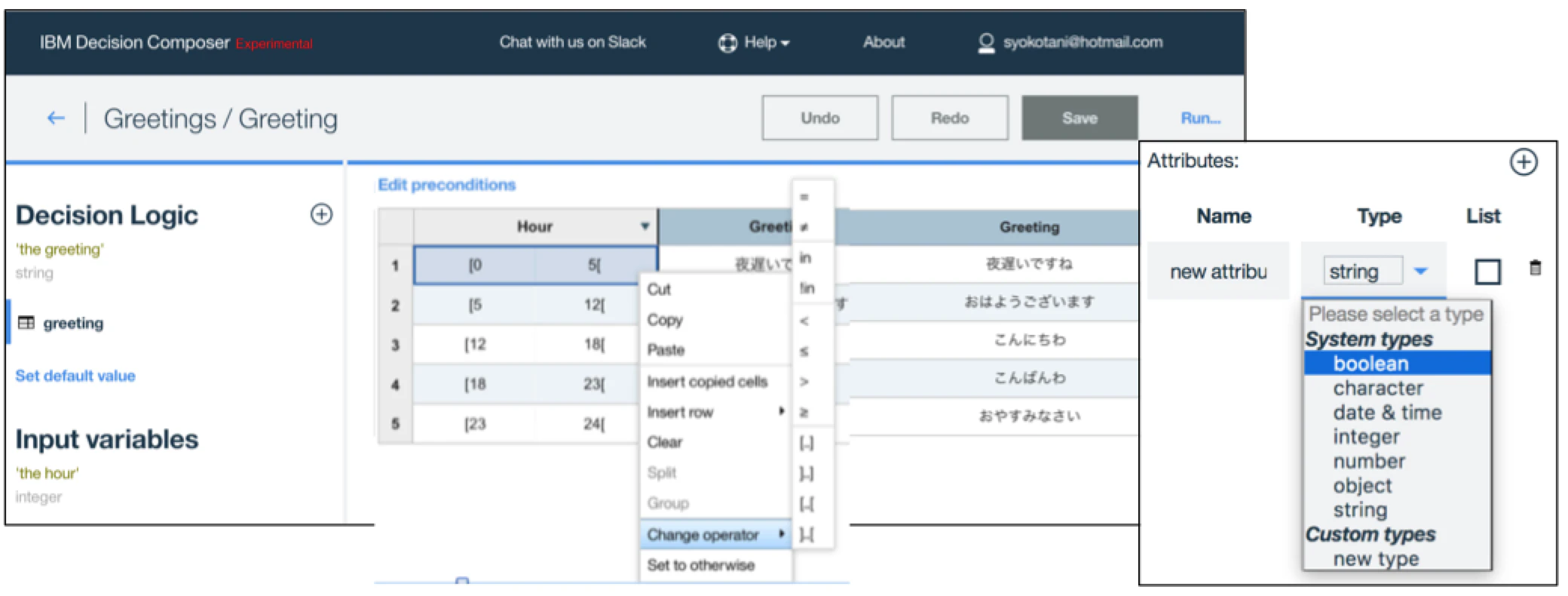Click the Help lifebuoy icon
This screenshot has height=596, width=1568.
pos(727,43)
